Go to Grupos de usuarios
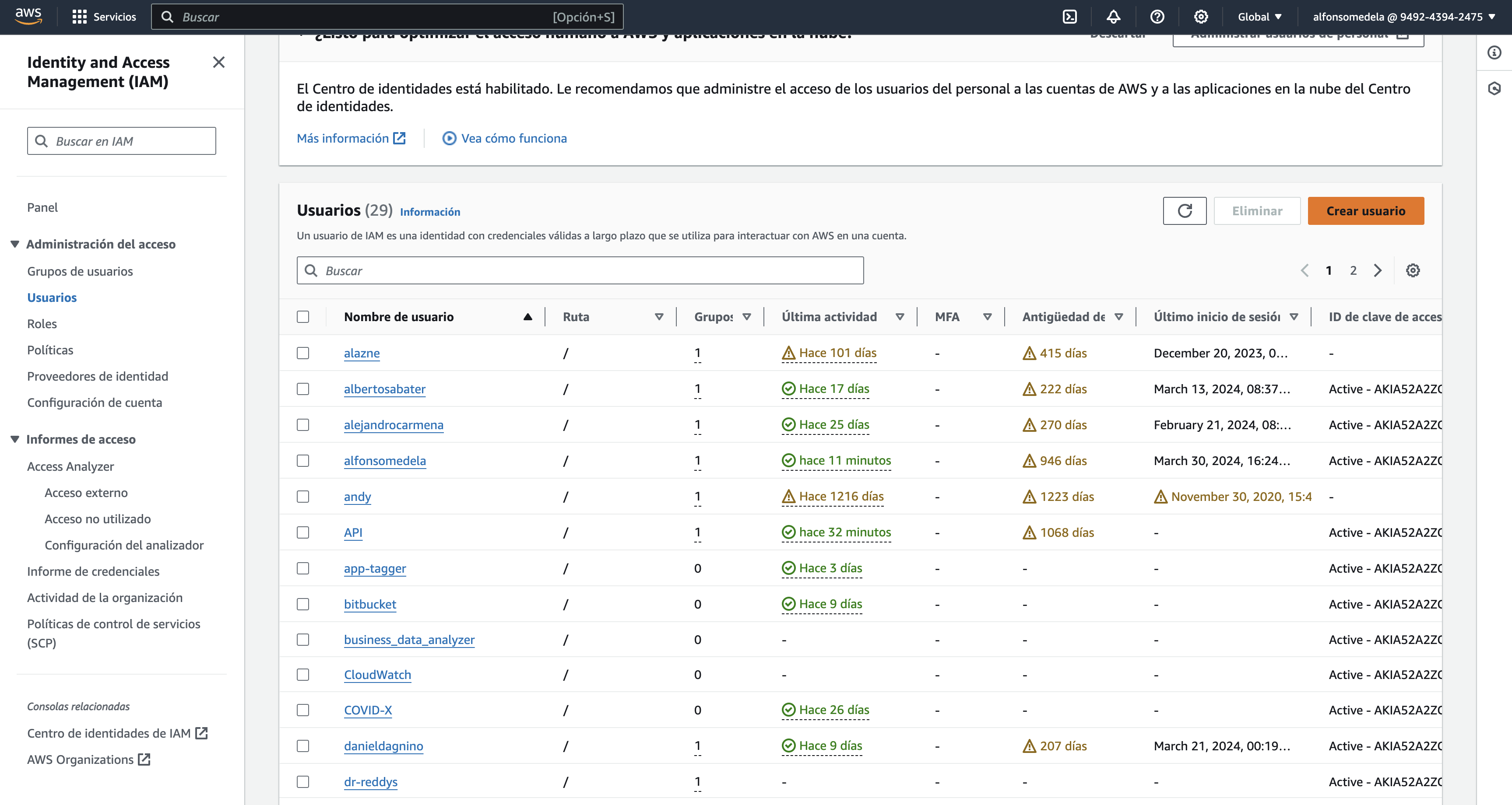The width and height of the screenshot is (1512, 805). (x=80, y=272)
